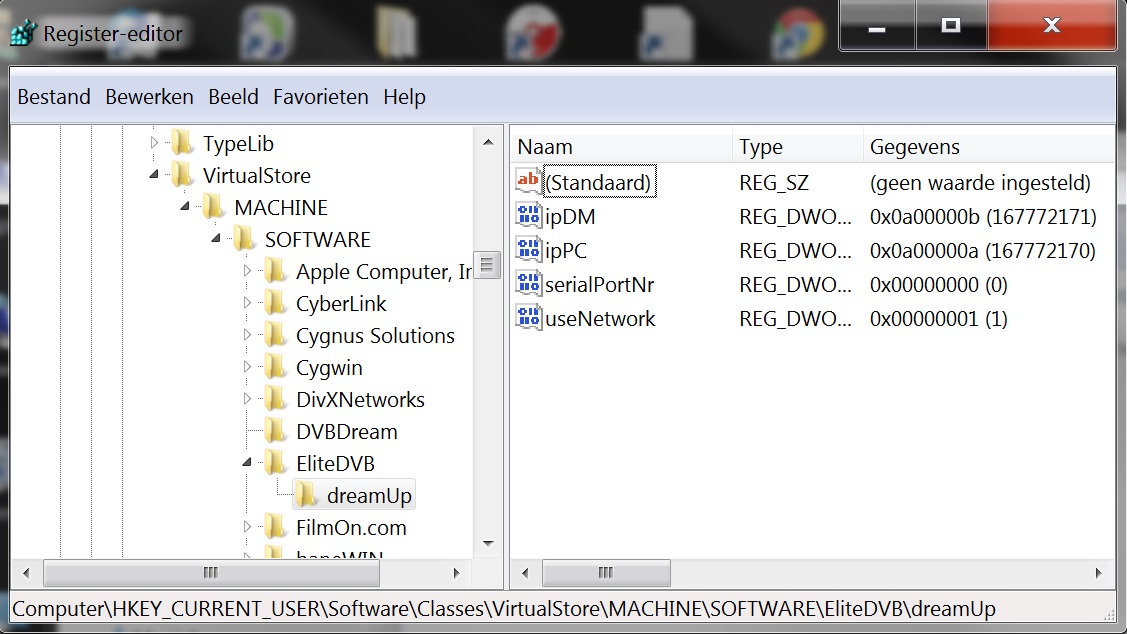
Task: Expand the TypeLib tree node
Action: 154,143
